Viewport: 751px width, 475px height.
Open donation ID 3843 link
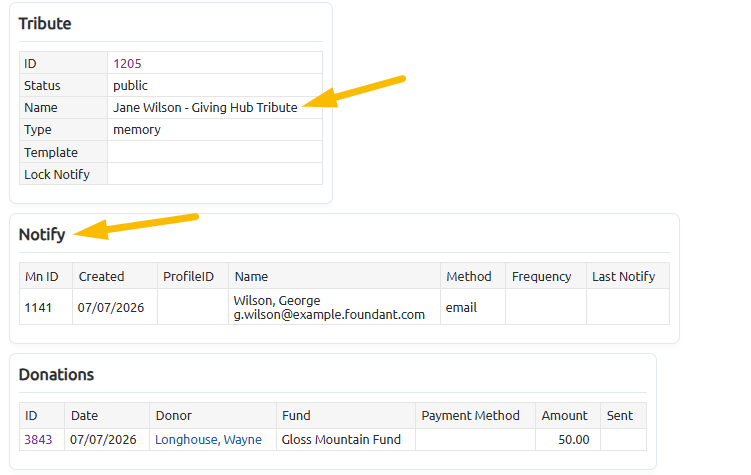click(38, 440)
